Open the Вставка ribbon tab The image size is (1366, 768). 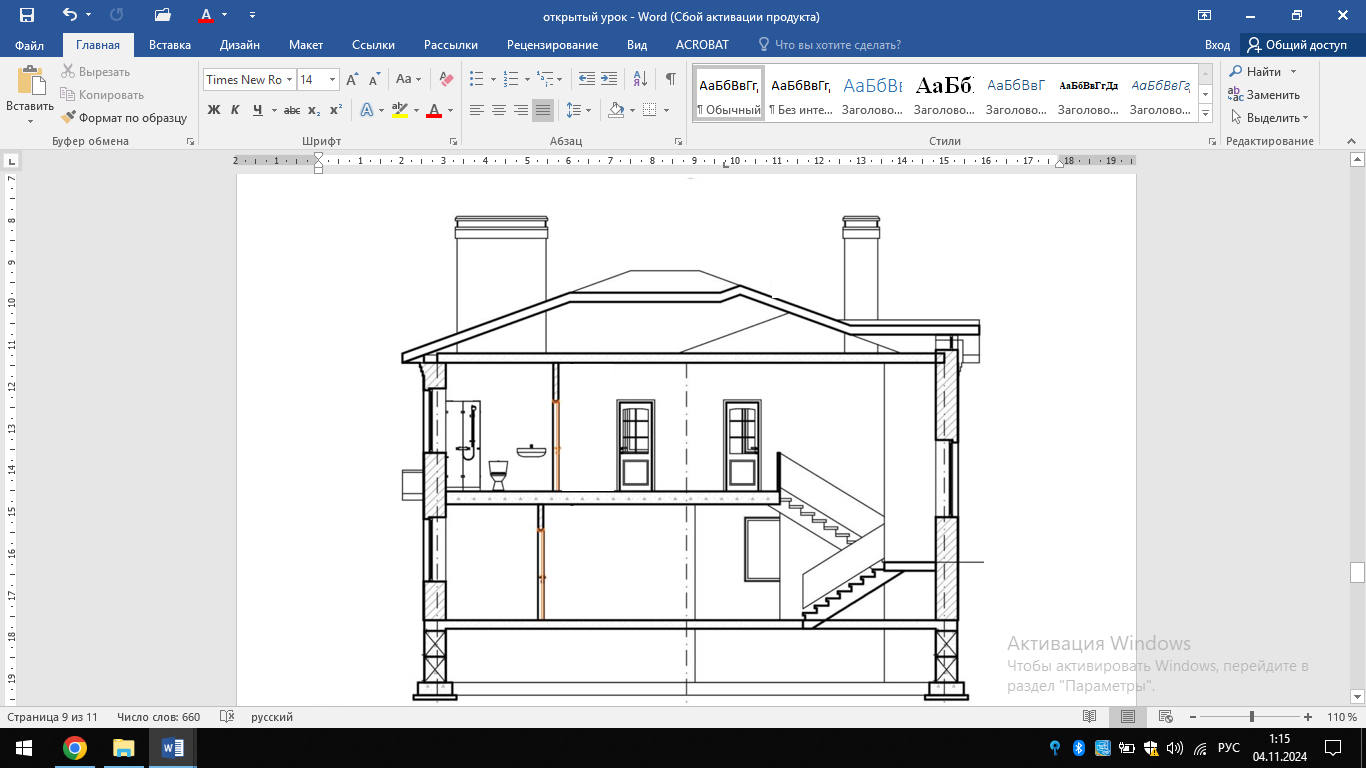pyautogui.click(x=169, y=45)
